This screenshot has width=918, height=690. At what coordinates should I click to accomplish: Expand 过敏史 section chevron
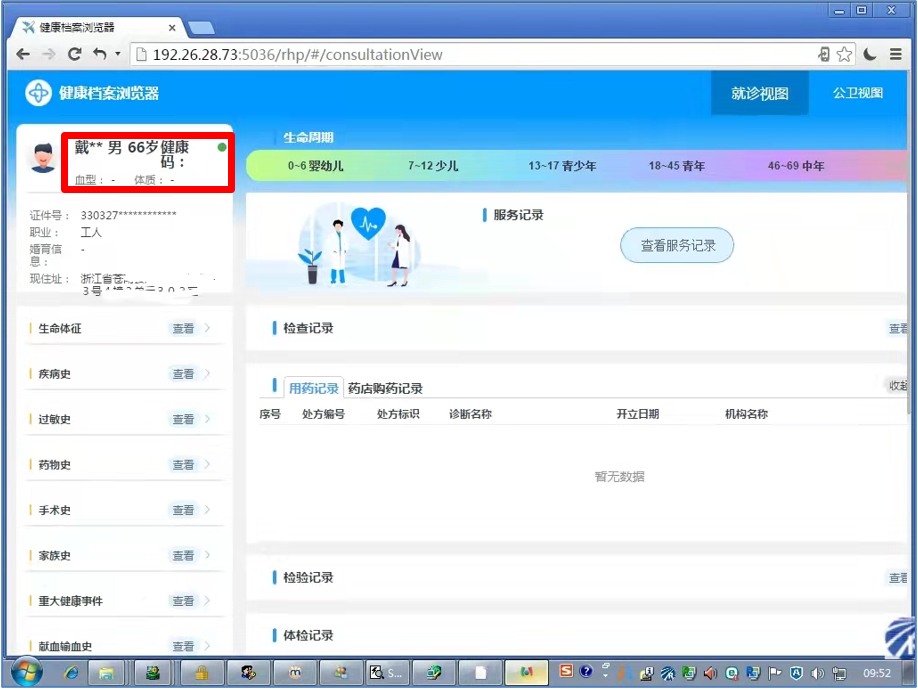[x=207, y=419]
